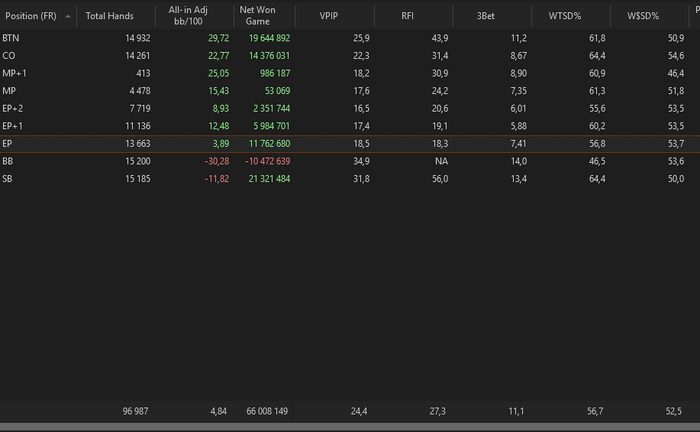Click EP total hands 13 663
Screen dimensions: 700x432
pos(138,144)
